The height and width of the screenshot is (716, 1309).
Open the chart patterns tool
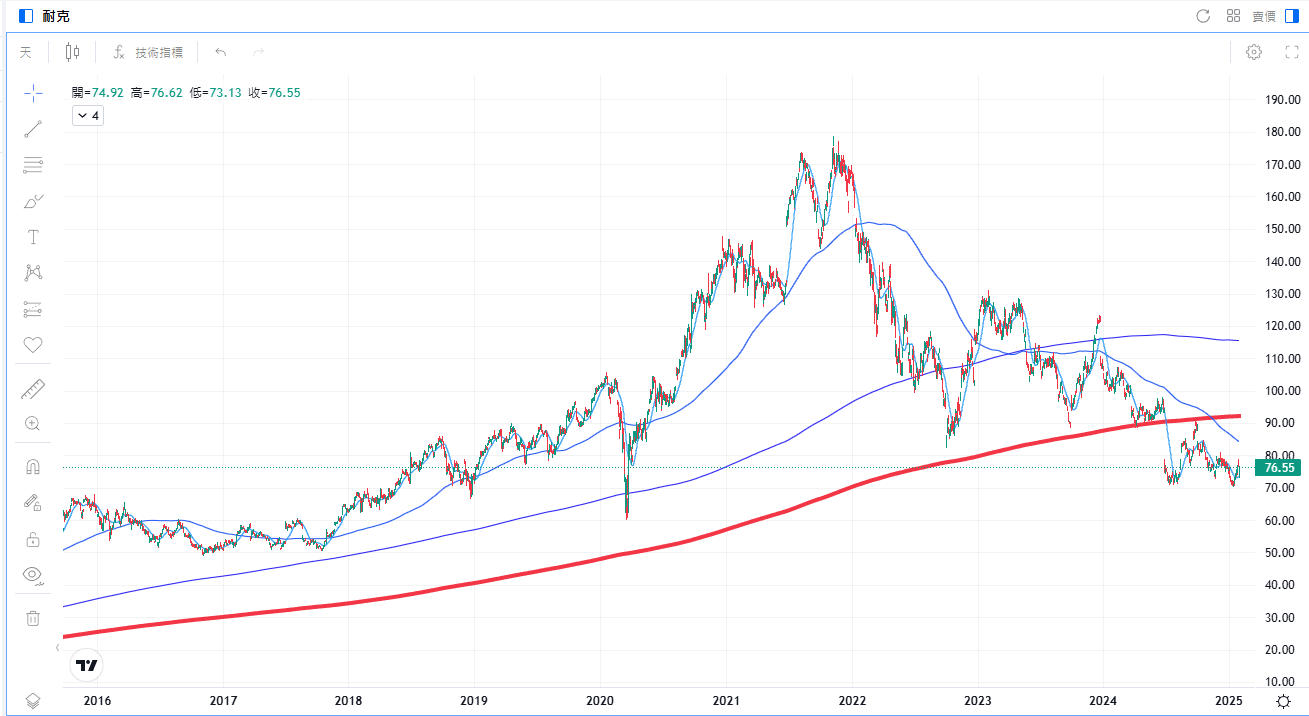(33, 273)
